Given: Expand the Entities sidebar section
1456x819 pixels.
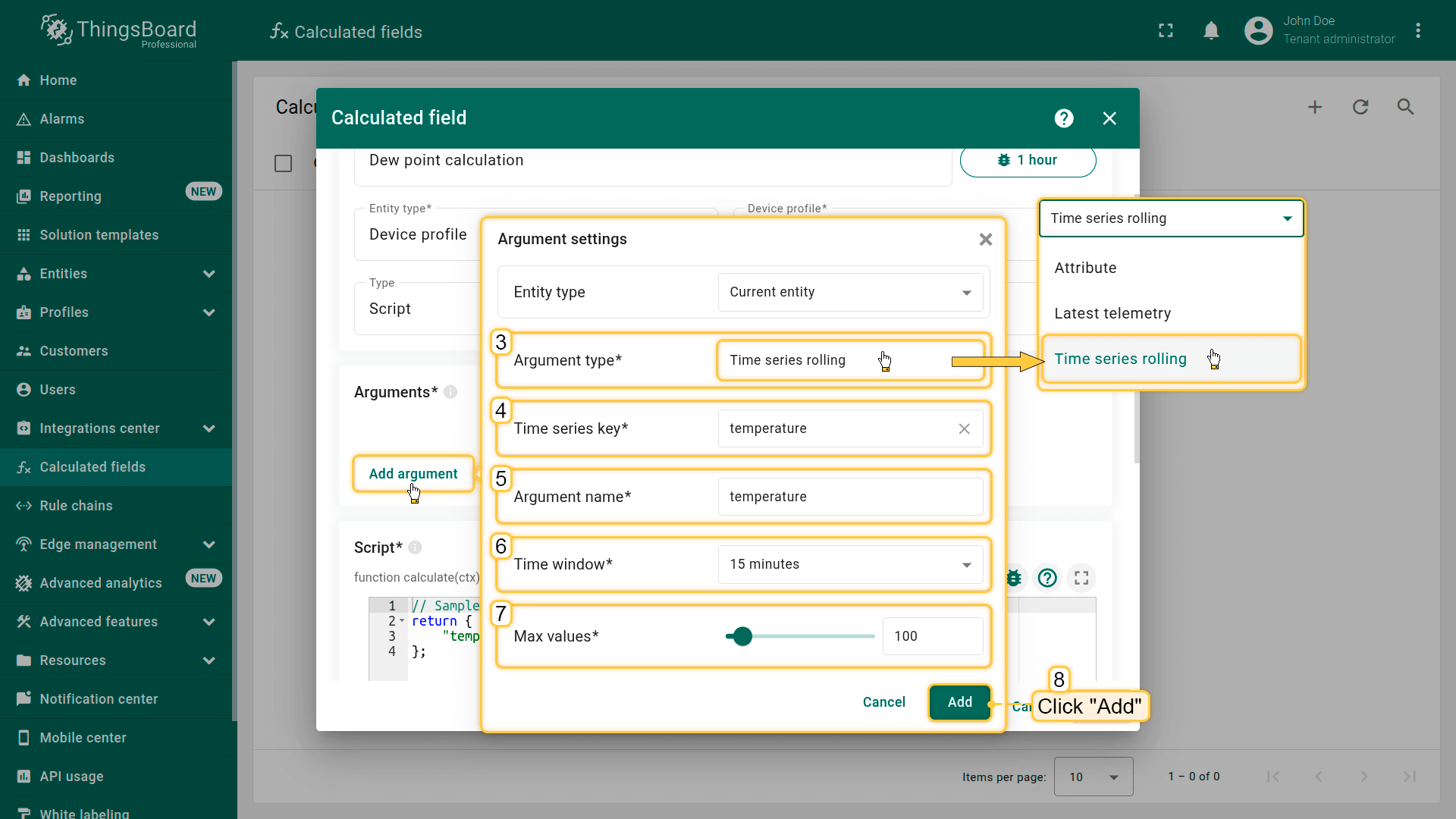Looking at the screenshot, I should (x=209, y=274).
